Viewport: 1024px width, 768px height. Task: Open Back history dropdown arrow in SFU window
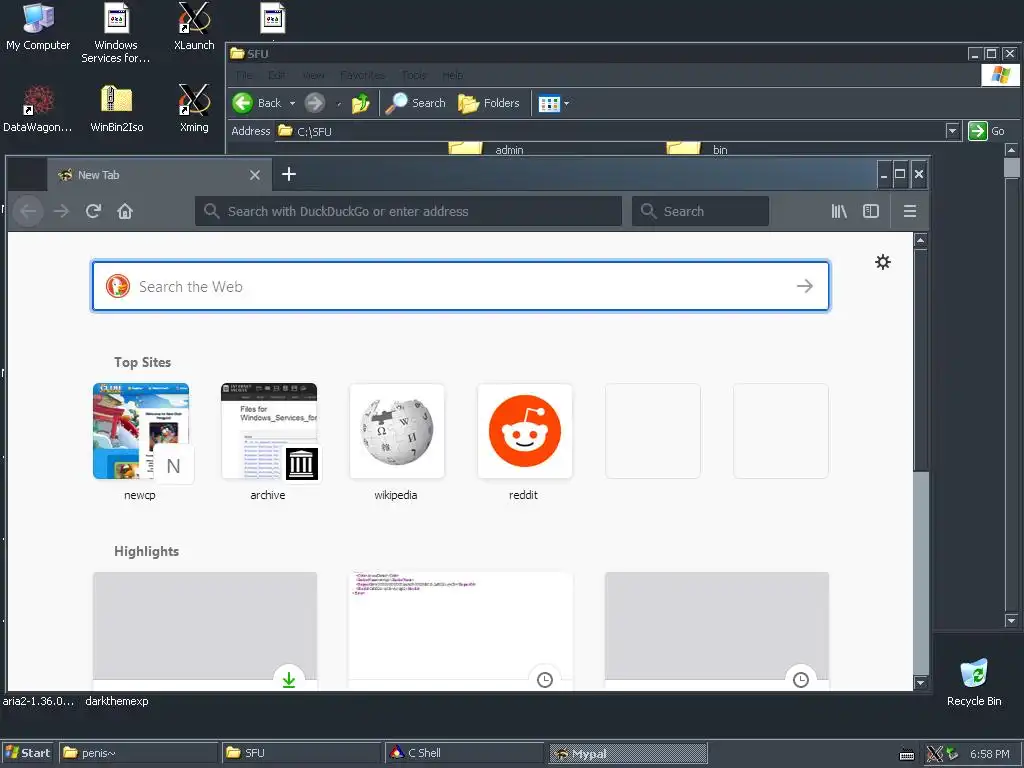pyautogui.click(x=293, y=103)
